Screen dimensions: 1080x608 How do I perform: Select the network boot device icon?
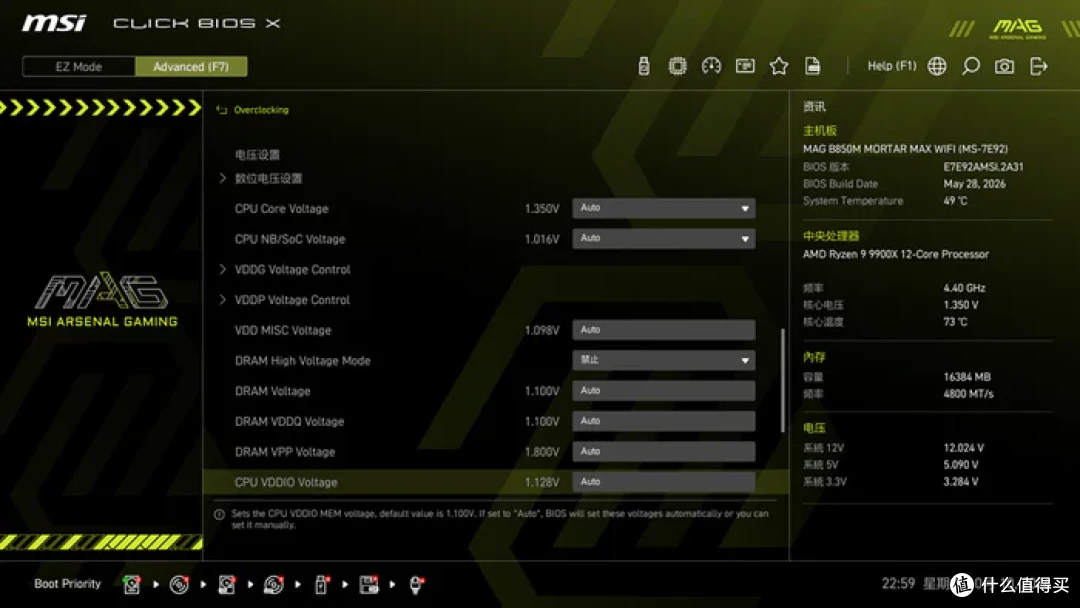[416, 585]
